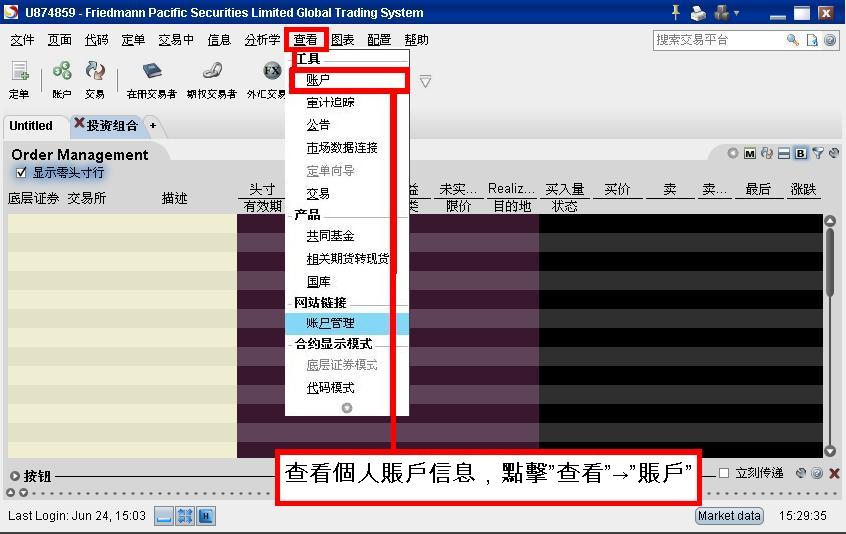Expand more menu items at bottom of 查看 menu
The height and width of the screenshot is (534, 846).
(x=347, y=408)
